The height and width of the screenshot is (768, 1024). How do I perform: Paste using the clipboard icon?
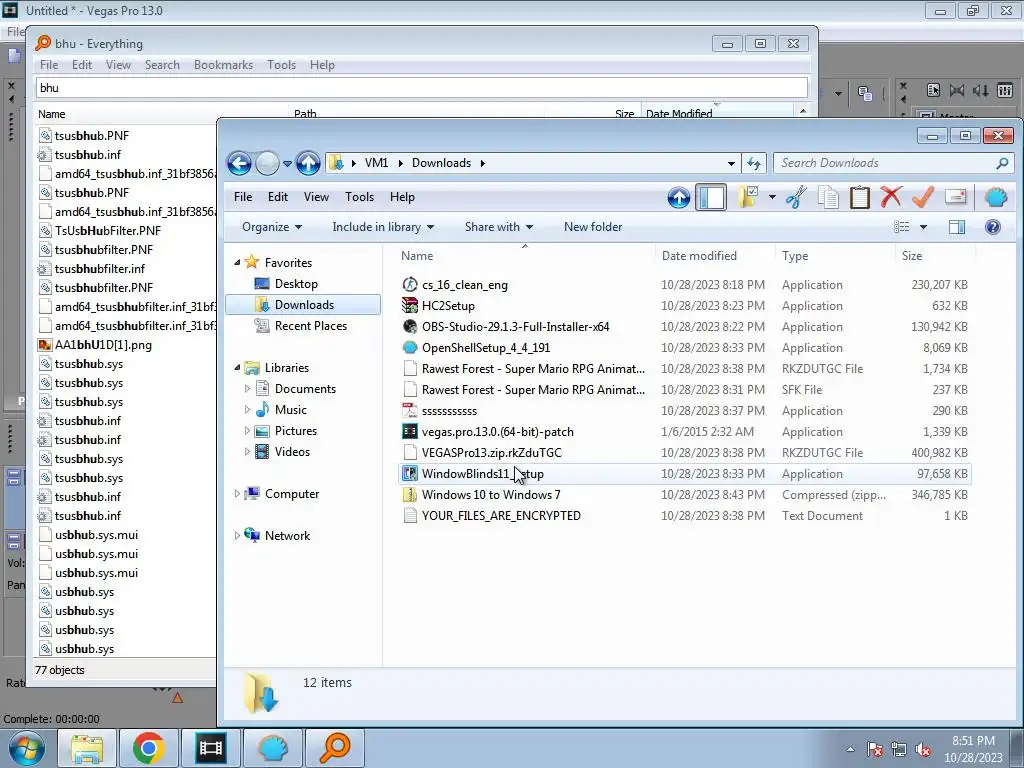pos(859,197)
